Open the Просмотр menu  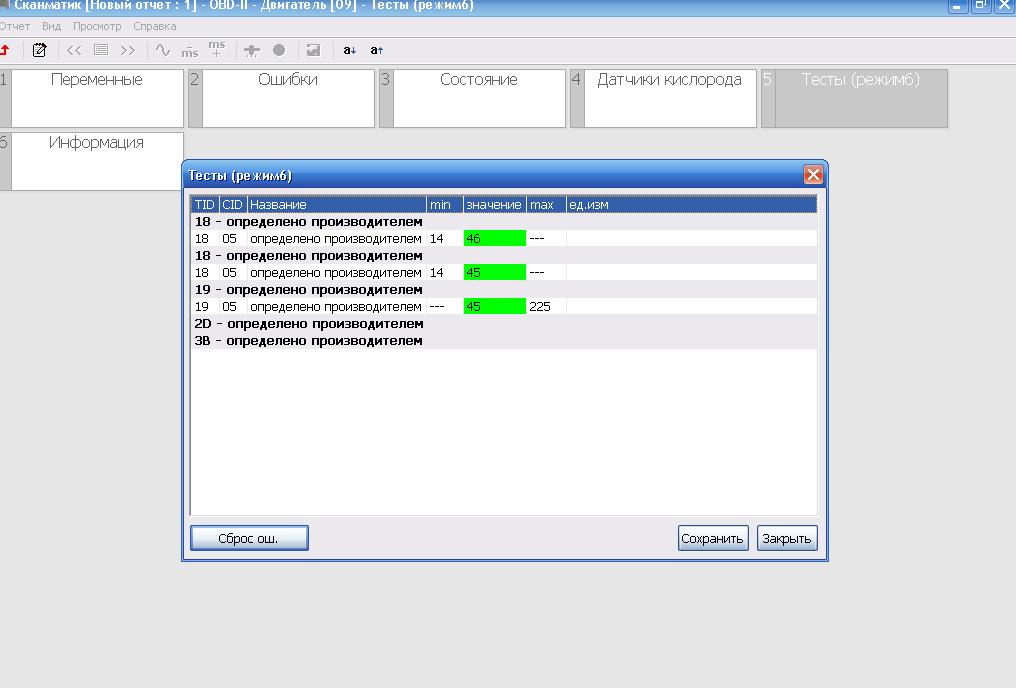97,27
